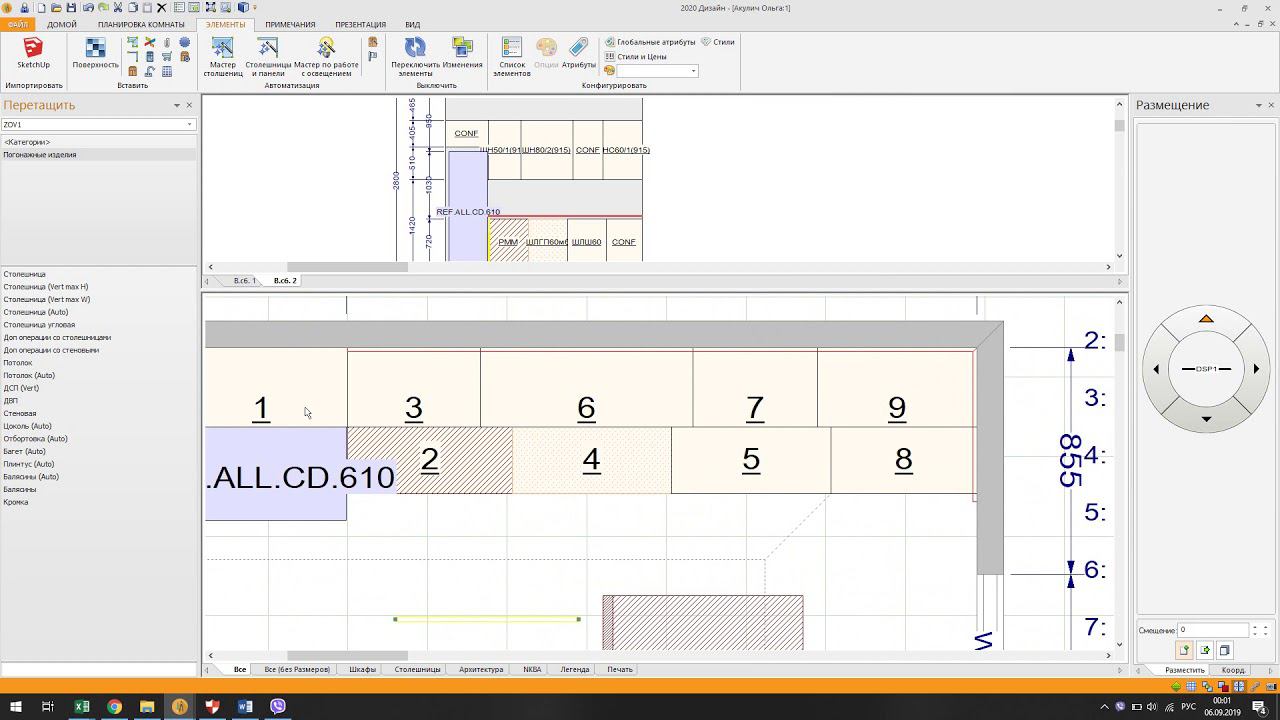Select cabinet number 6 in plan view

tap(586, 406)
